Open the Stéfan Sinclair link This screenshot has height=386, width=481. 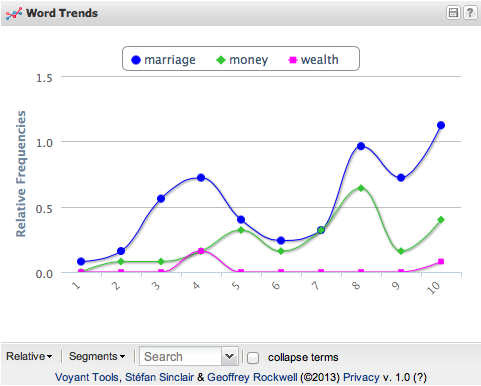[159, 377]
